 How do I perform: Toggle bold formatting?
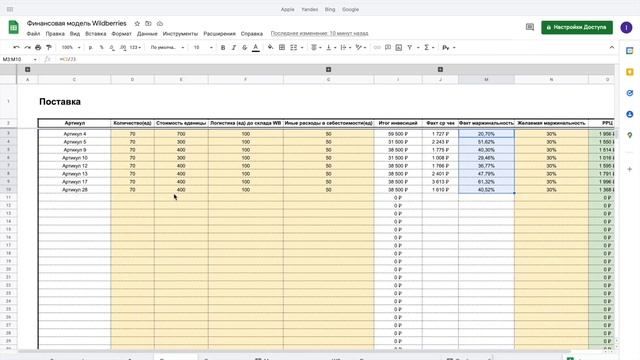pyautogui.click(x=223, y=47)
